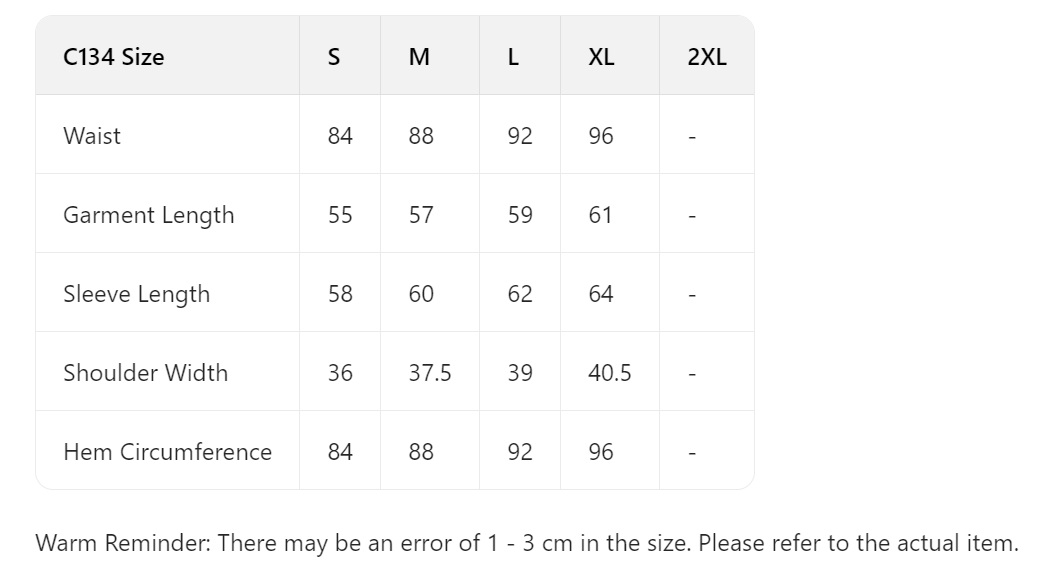Click the C134 Size header cell
The width and height of the screenshot is (1054, 583).
(x=113, y=57)
